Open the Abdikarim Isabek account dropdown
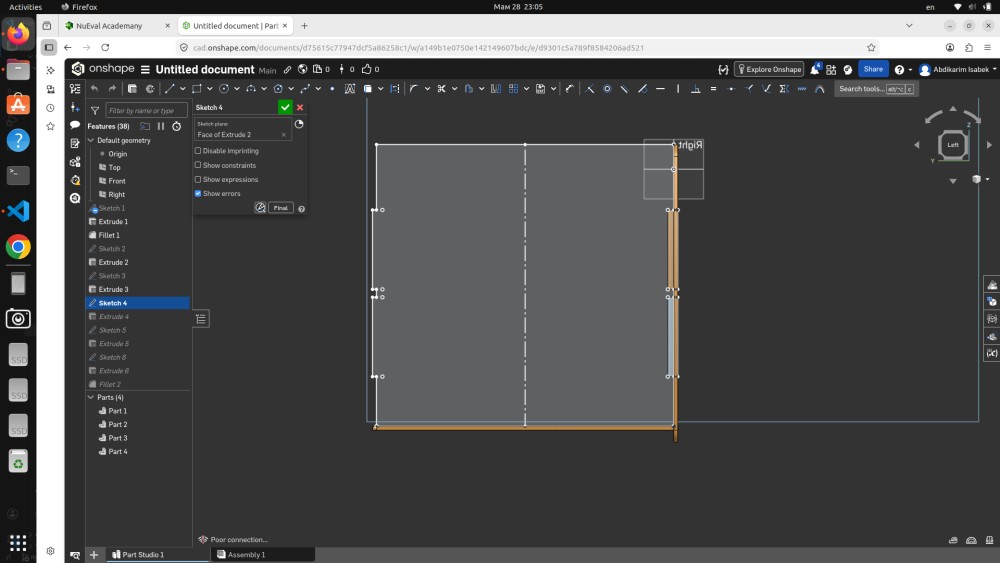Image resolution: width=1000 pixels, height=563 pixels. pos(957,69)
